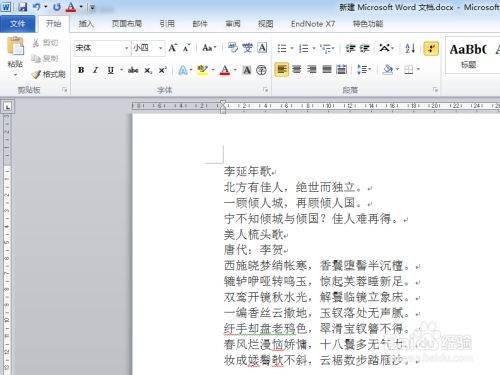Click the Text Effects glowing A icon
Viewport: 500px width, 375px height.
[x=183, y=70]
